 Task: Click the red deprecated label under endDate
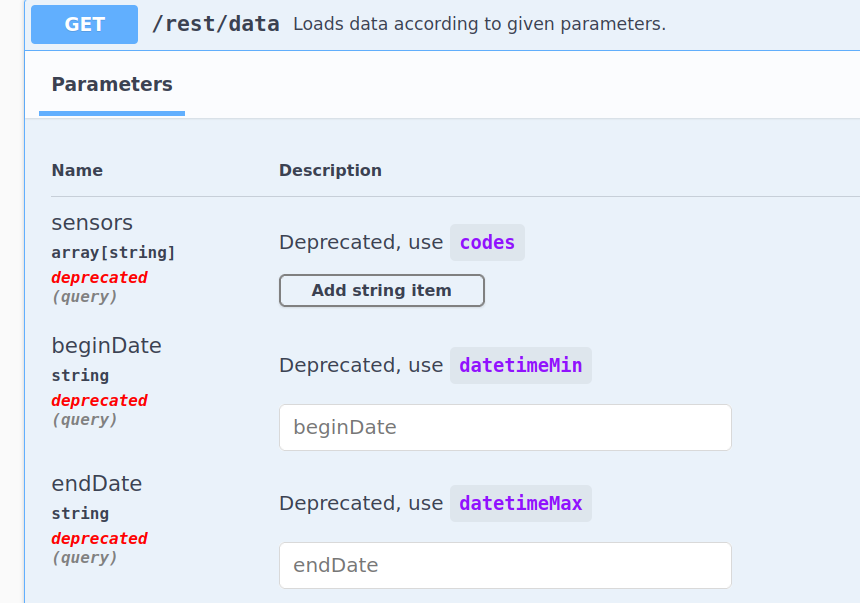coord(99,538)
